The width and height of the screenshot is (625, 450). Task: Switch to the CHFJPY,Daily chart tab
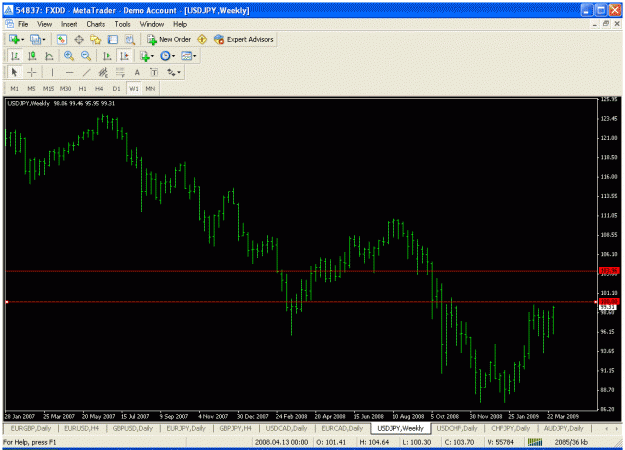[x=511, y=428]
